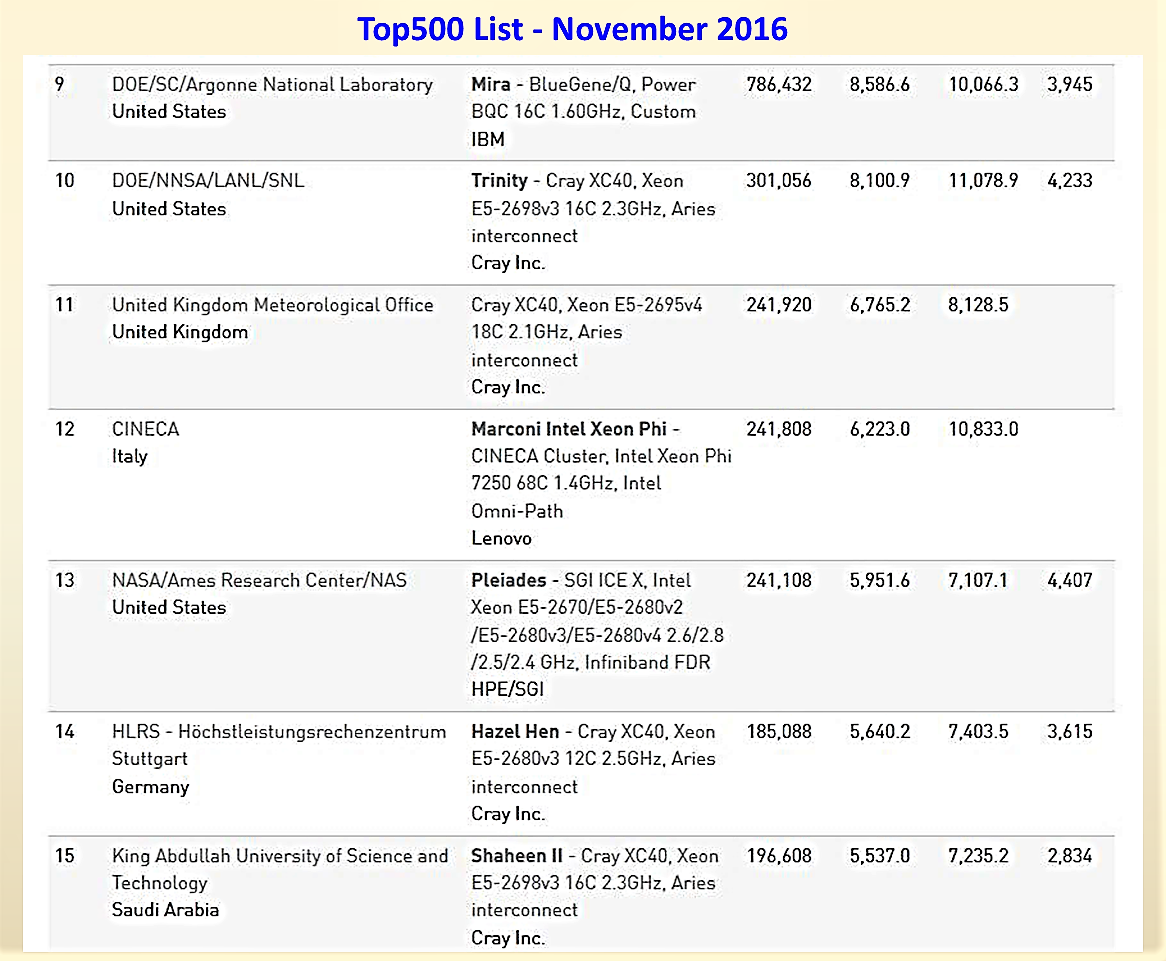Click 'Lenovo' vendor name
The height and width of the screenshot is (961, 1166).
(501, 538)
